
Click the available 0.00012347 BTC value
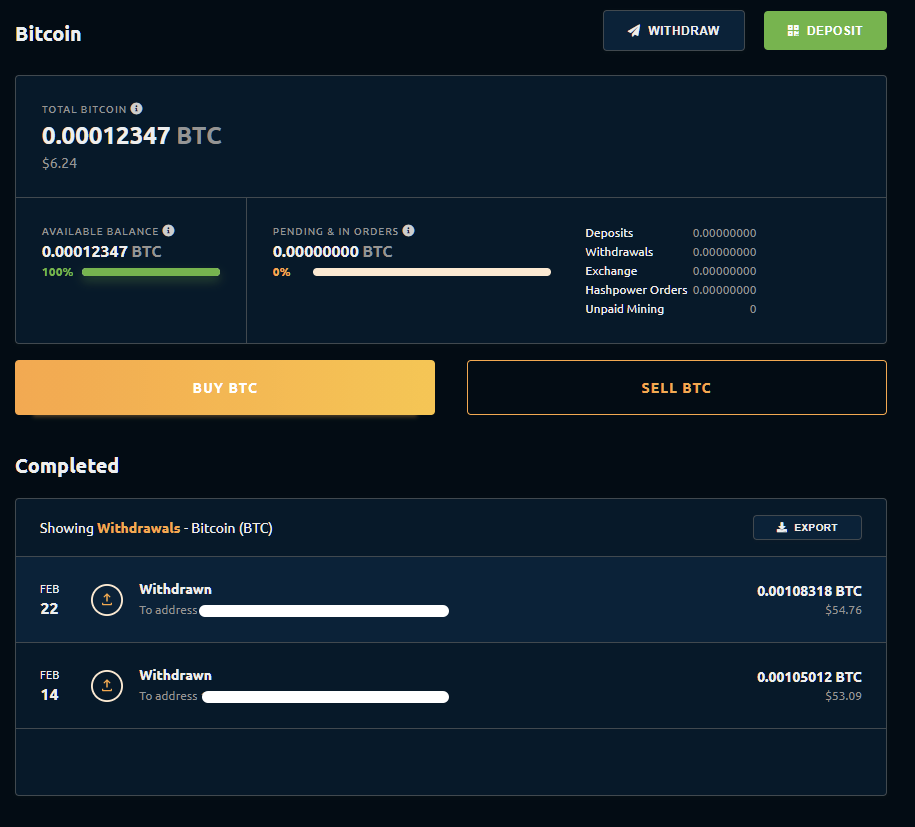point(102,252)
